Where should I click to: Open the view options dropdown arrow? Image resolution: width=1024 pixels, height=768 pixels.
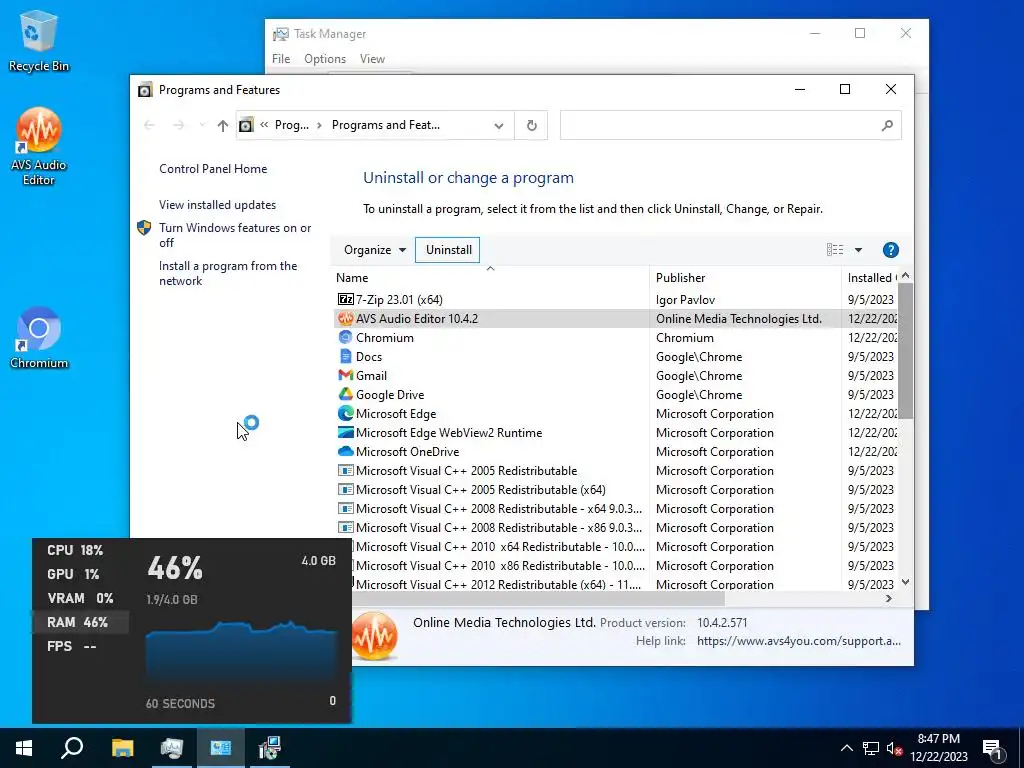pyautogui.click(x=859, y=250)
